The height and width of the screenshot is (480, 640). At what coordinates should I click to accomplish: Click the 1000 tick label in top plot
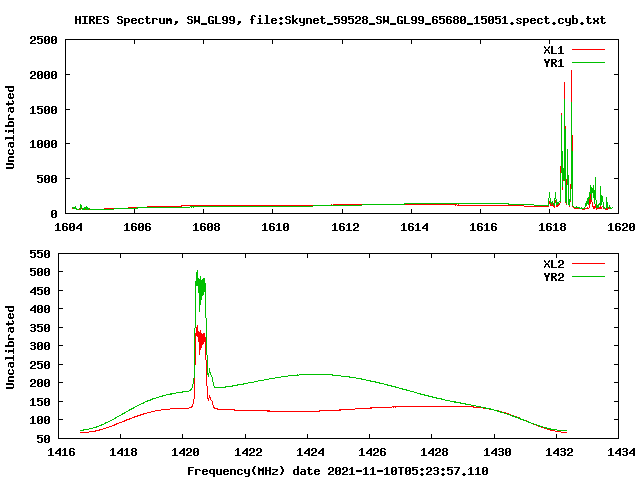43,144
